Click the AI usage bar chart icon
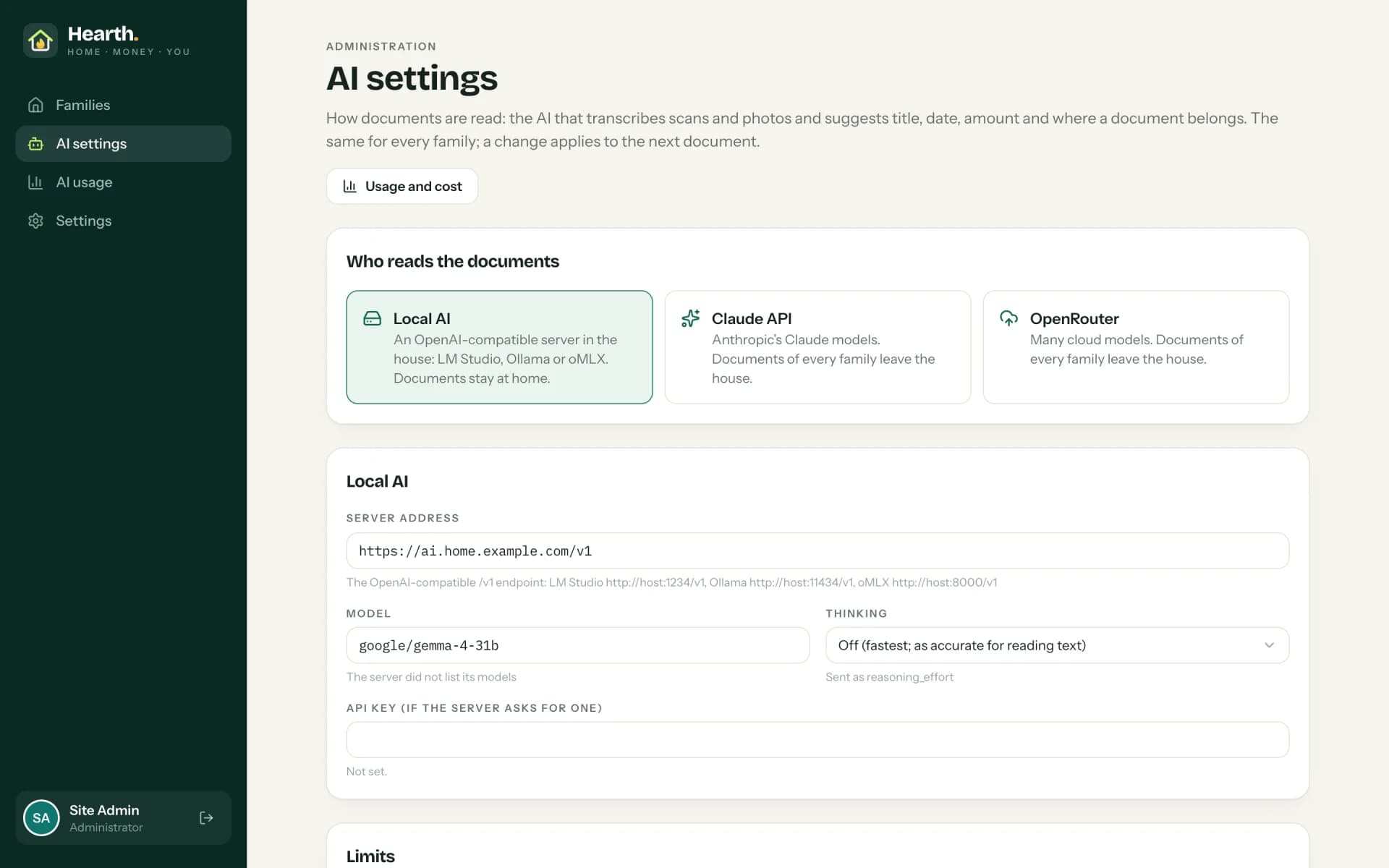The height and width of the screenshot is (868, 1389). coord(35,182)
